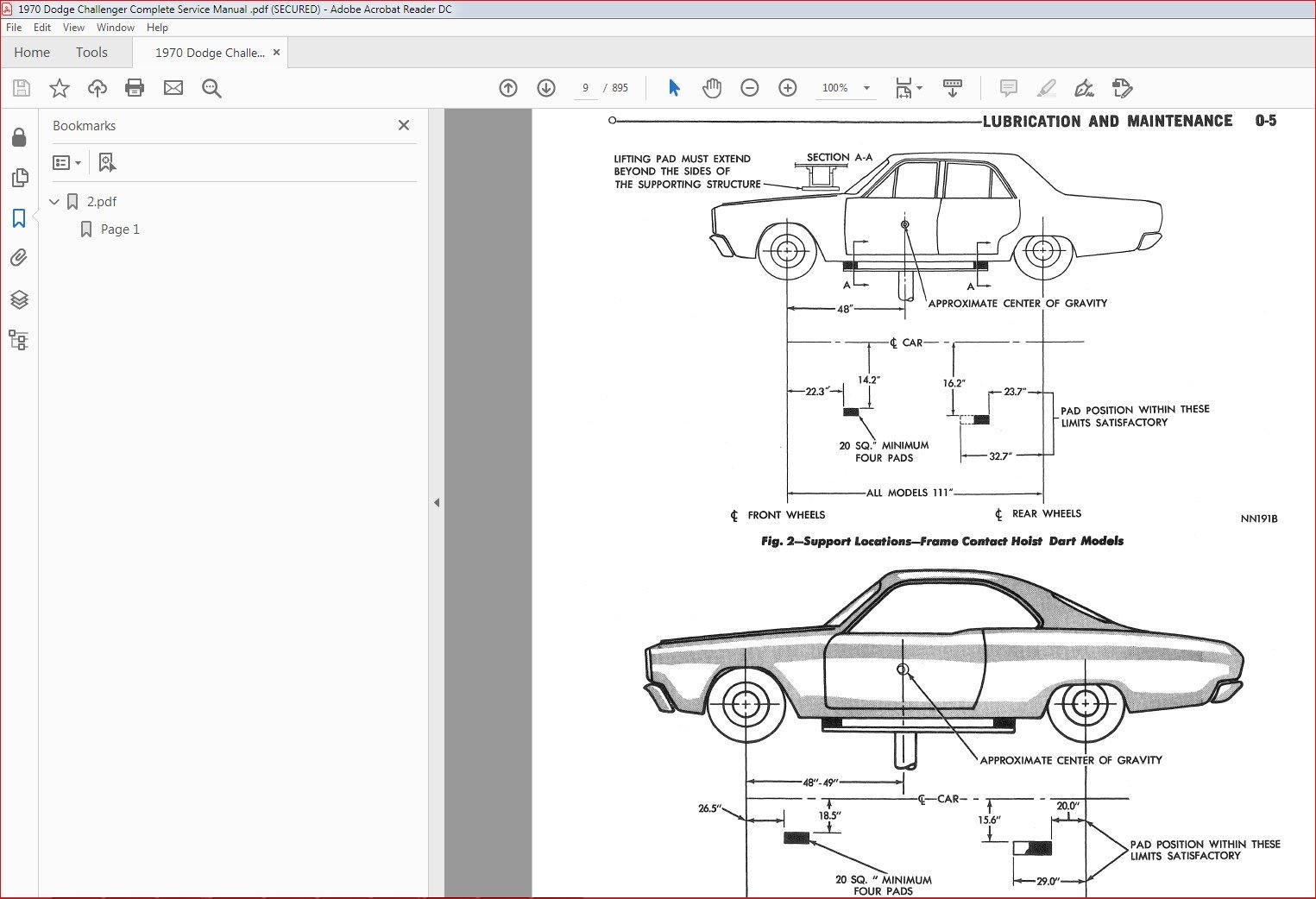The height and width of the screenshot is (899, 1316).
Task: Open the model tree panel icon
Action: (x=19, y=340)
